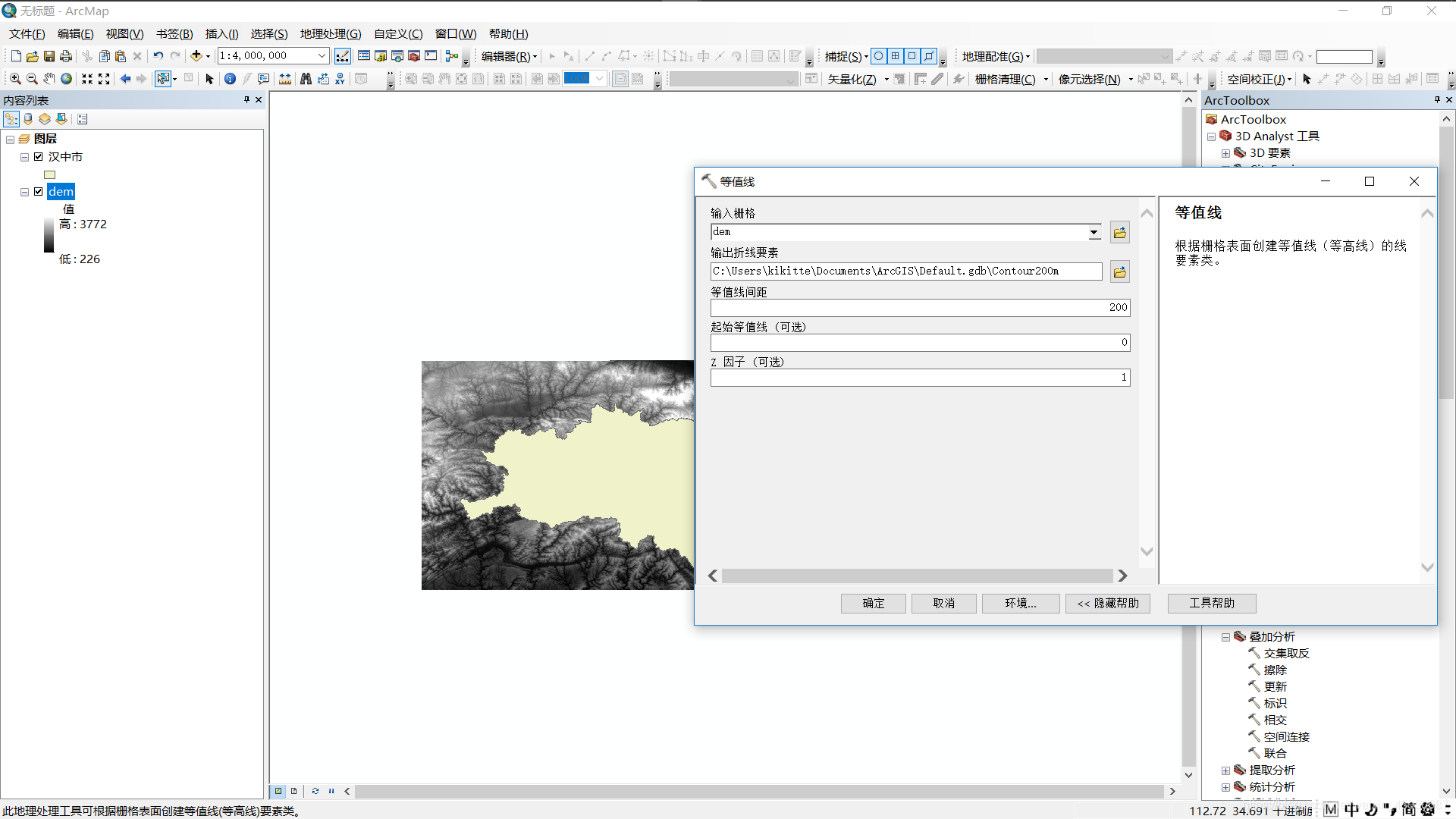
Task: List layers by selection
Action: click(x=61, y=119)
